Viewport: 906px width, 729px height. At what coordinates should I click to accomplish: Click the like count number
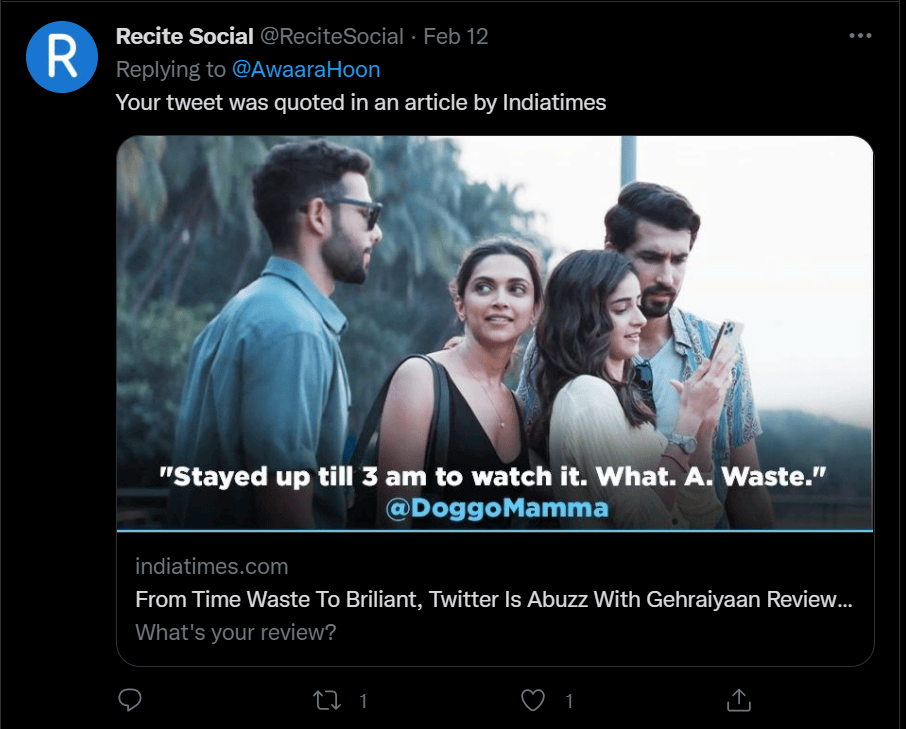pyautogui.click(x=569, y=701)
